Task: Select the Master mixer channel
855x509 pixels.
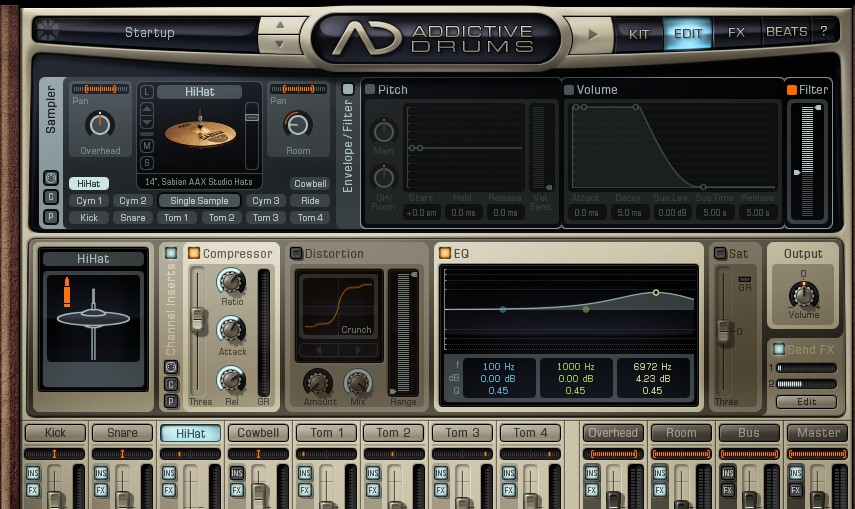Action: (818, 433)
